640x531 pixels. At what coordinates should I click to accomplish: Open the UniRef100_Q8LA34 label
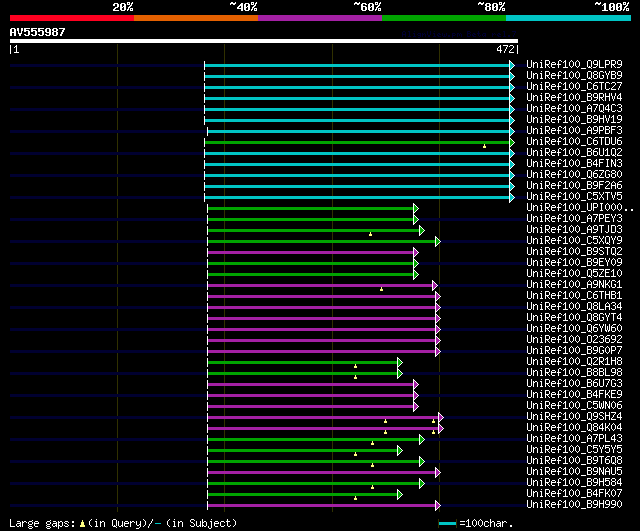point(574,307)
